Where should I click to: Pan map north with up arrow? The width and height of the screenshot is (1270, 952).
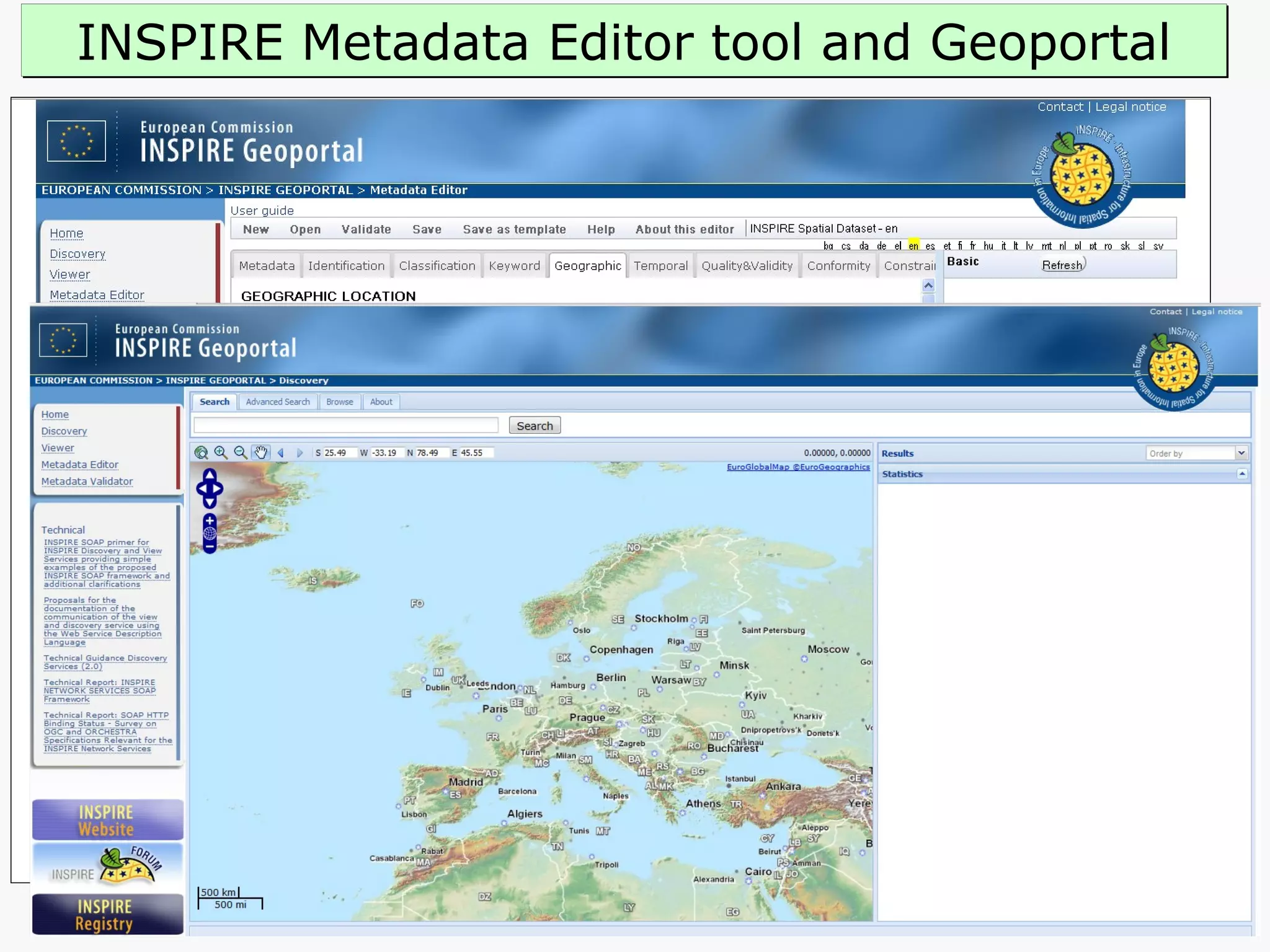click(x=210, y=475)
